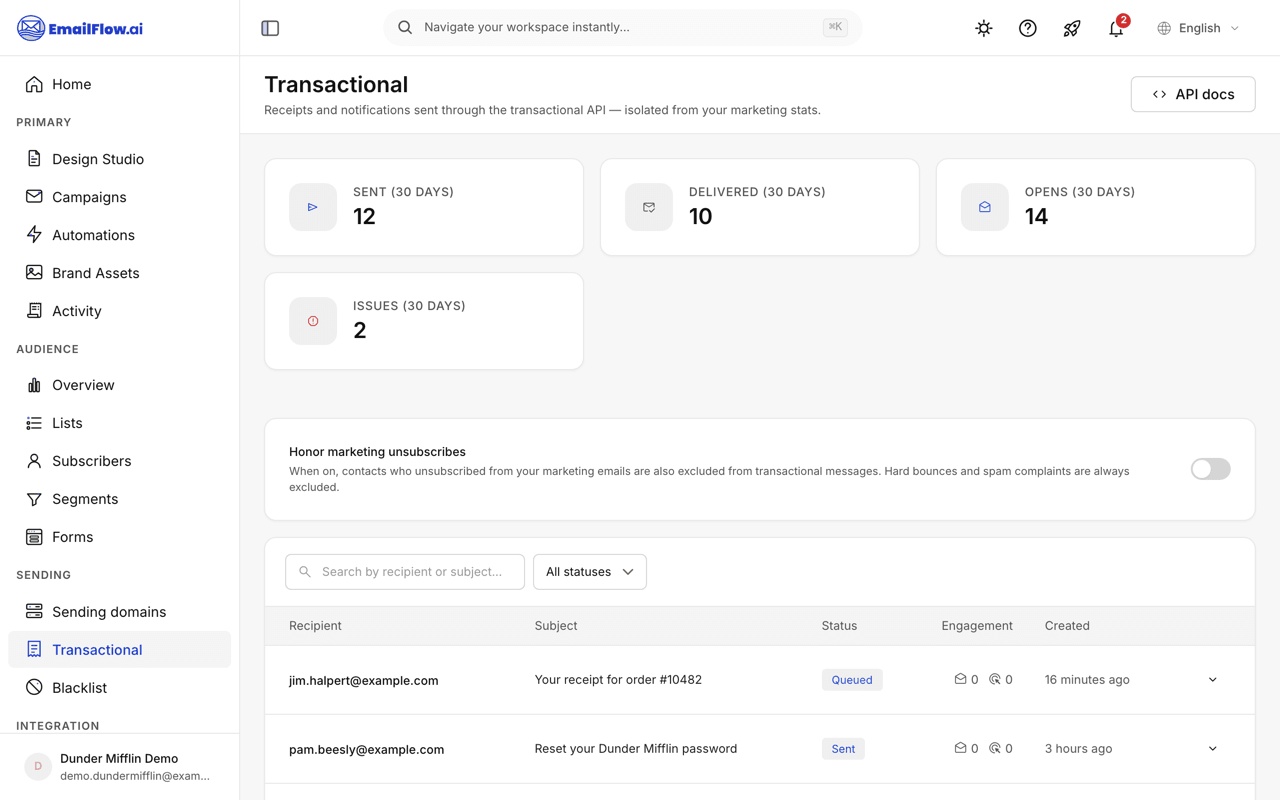Click clicks count icon in Pam's row
Screen dimensions: 1280x800
[995, 748]
